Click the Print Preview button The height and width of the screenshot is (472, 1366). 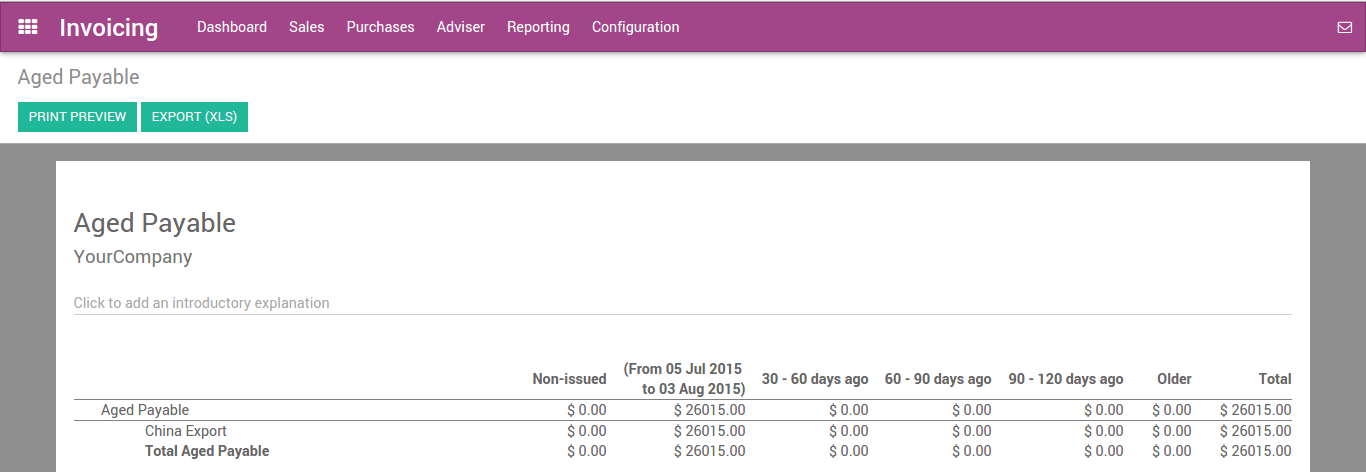(x=77, y=117)
